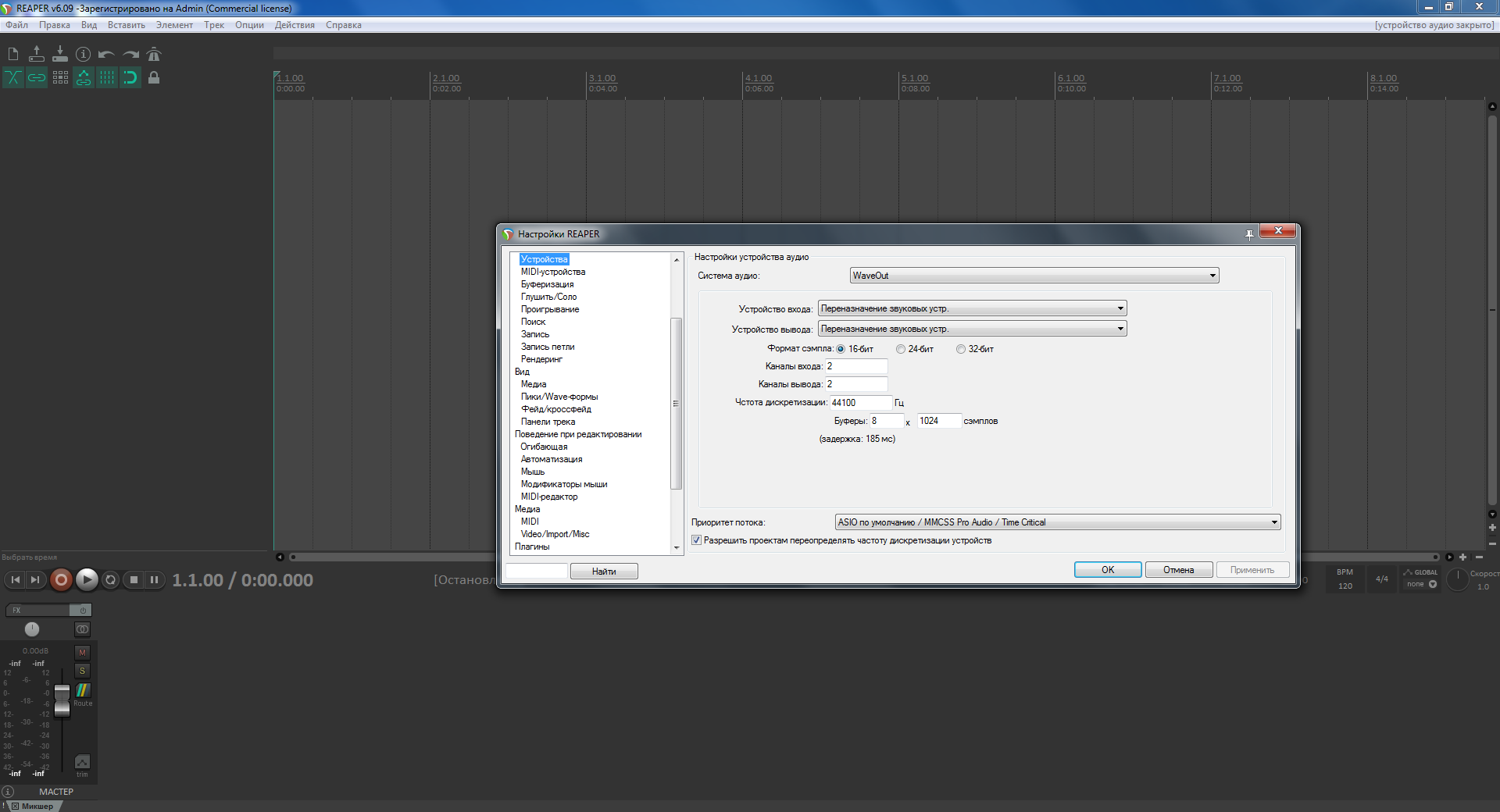This screenshot has width=1500, height=812.
Task: Toggle auto-crossfade icon in toolbar
Action: pyautogui.click(x=13, y=77)
